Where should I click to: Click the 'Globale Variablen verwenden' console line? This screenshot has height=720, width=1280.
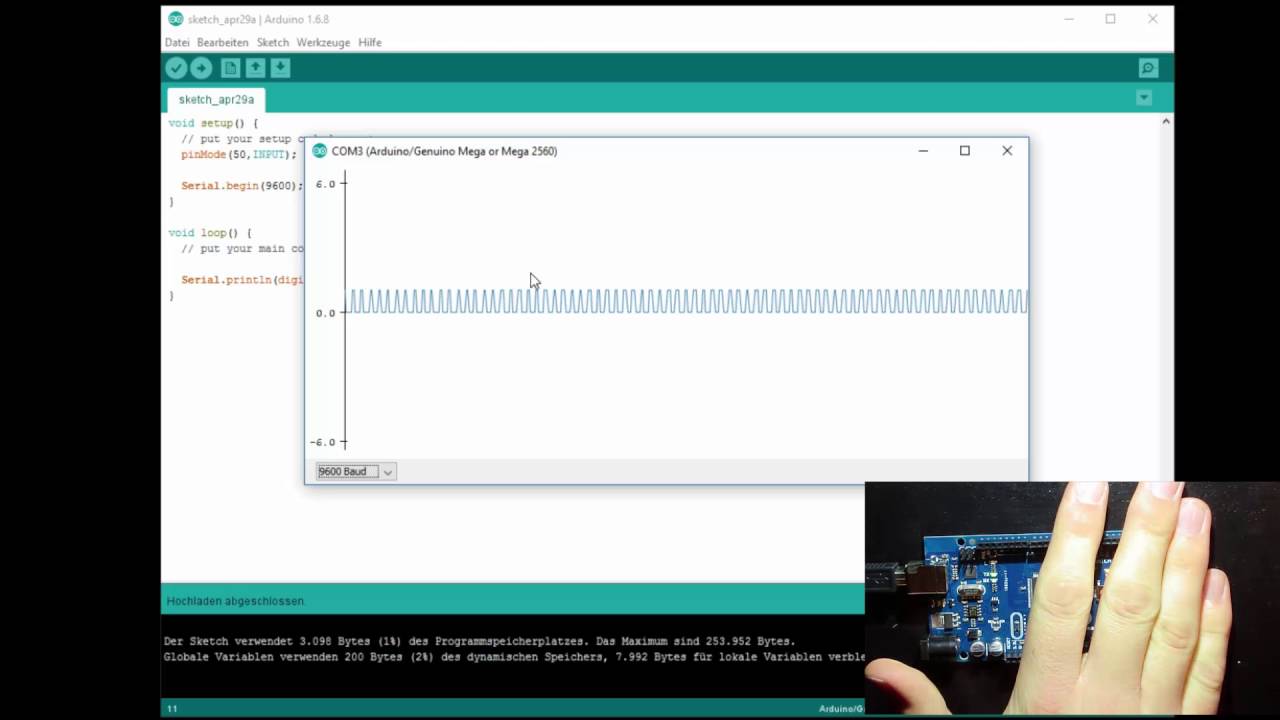pyautogui.click(x=514, y=657)
